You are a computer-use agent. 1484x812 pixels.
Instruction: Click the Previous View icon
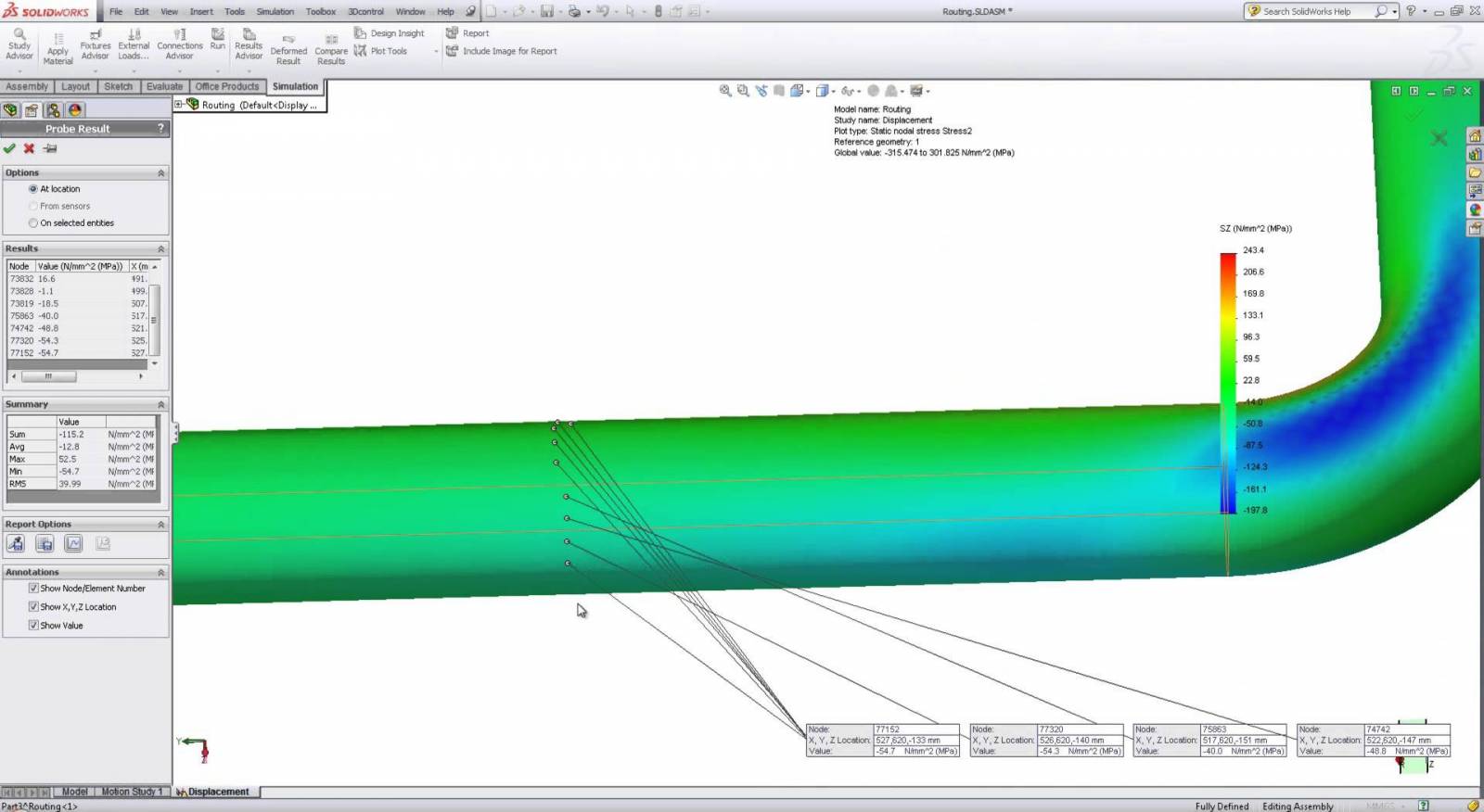pos(761,91)
